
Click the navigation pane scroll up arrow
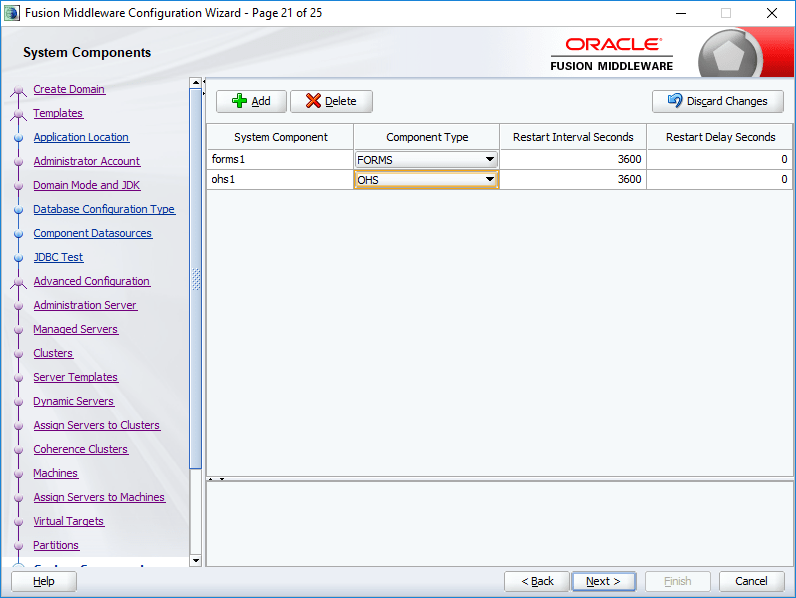(x=195, y=83)
